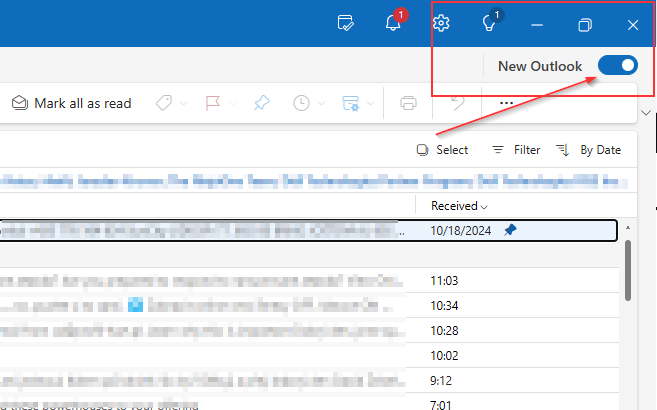
Task: Click the red flag icon
Action: tap(213, 103)
